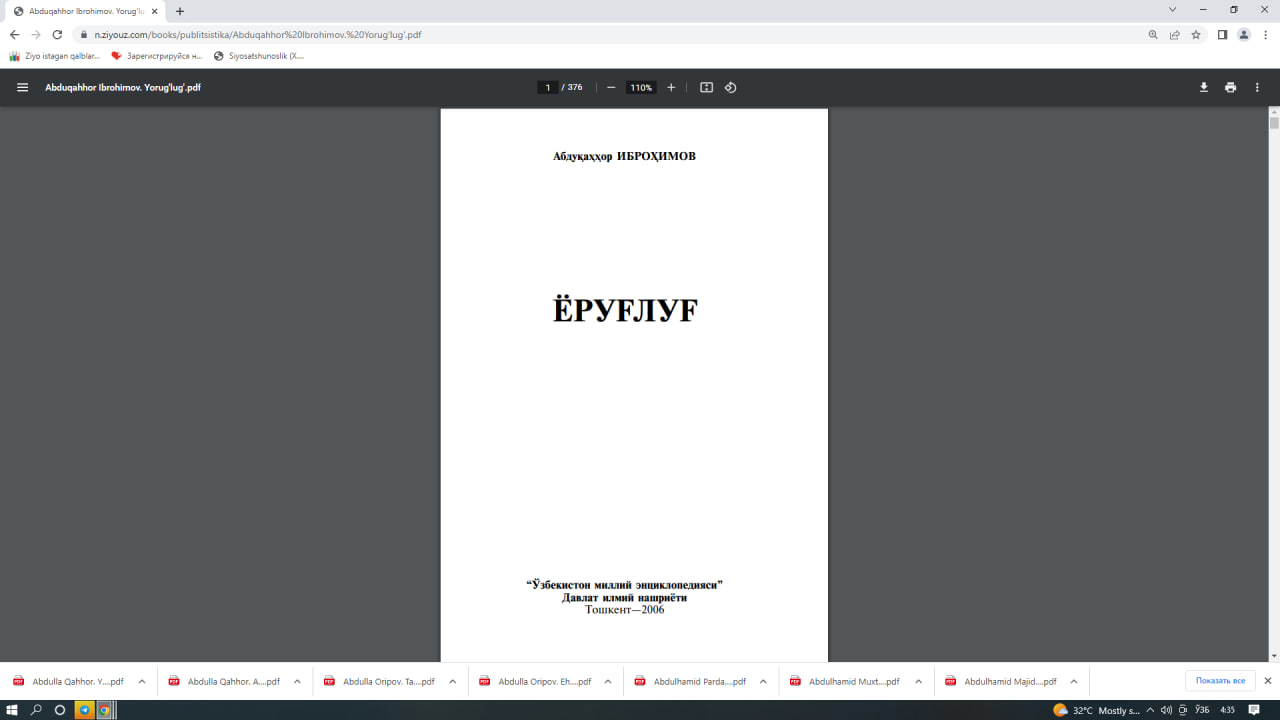This screenshot has width=1280, height=720.
Task: Click the zoom percentage 110% field
Action: [x=640, y=87]
